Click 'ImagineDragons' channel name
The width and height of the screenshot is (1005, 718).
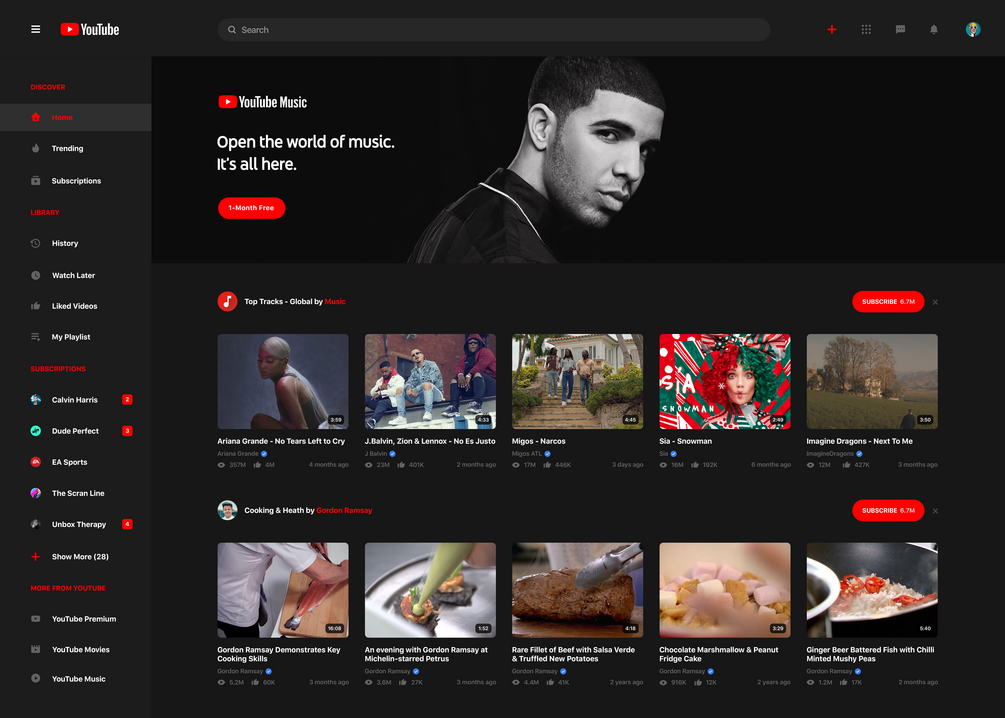coord(830,453)
